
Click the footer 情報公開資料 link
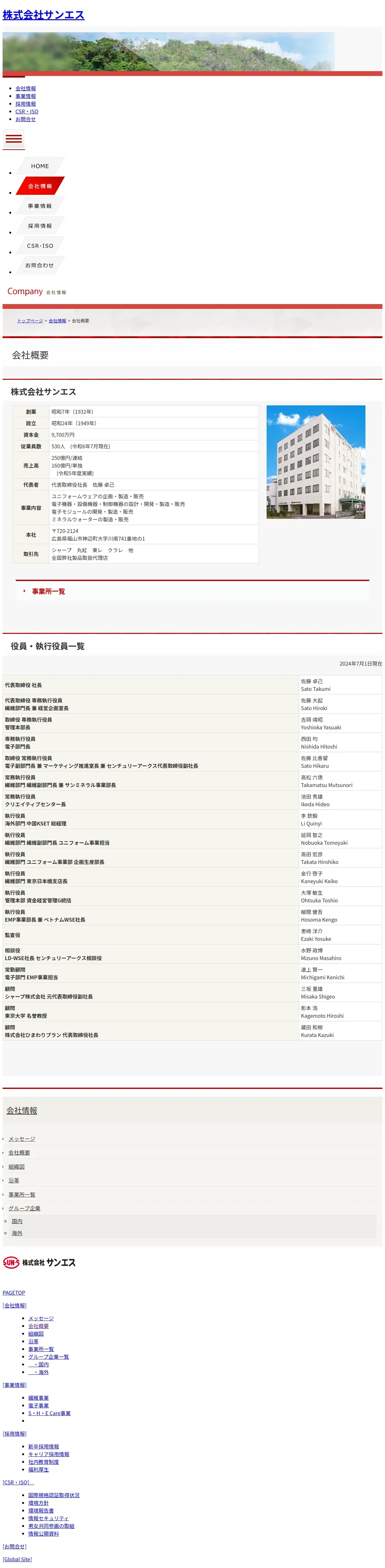[43, 1534]
